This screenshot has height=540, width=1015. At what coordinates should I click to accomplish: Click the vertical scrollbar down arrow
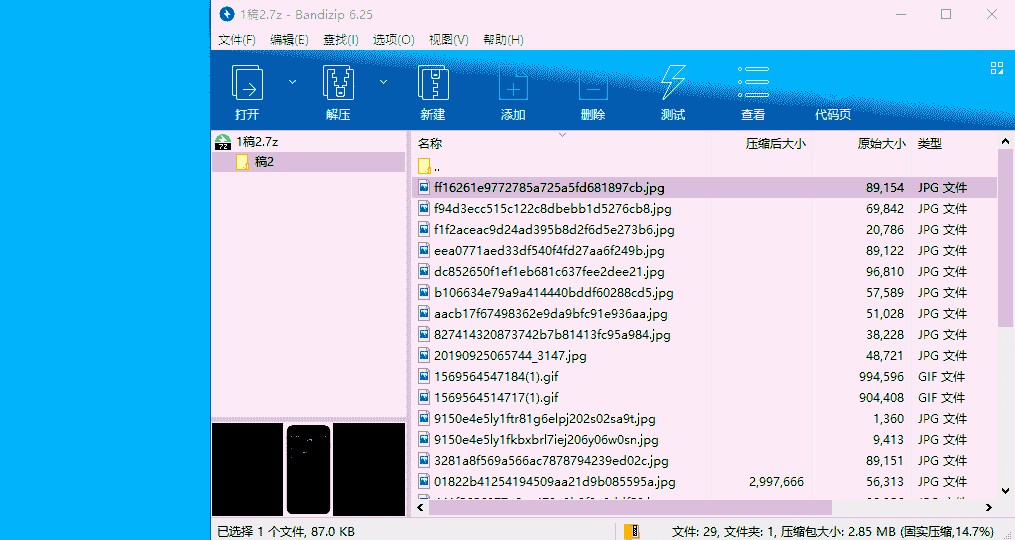tap(1005, 490)
